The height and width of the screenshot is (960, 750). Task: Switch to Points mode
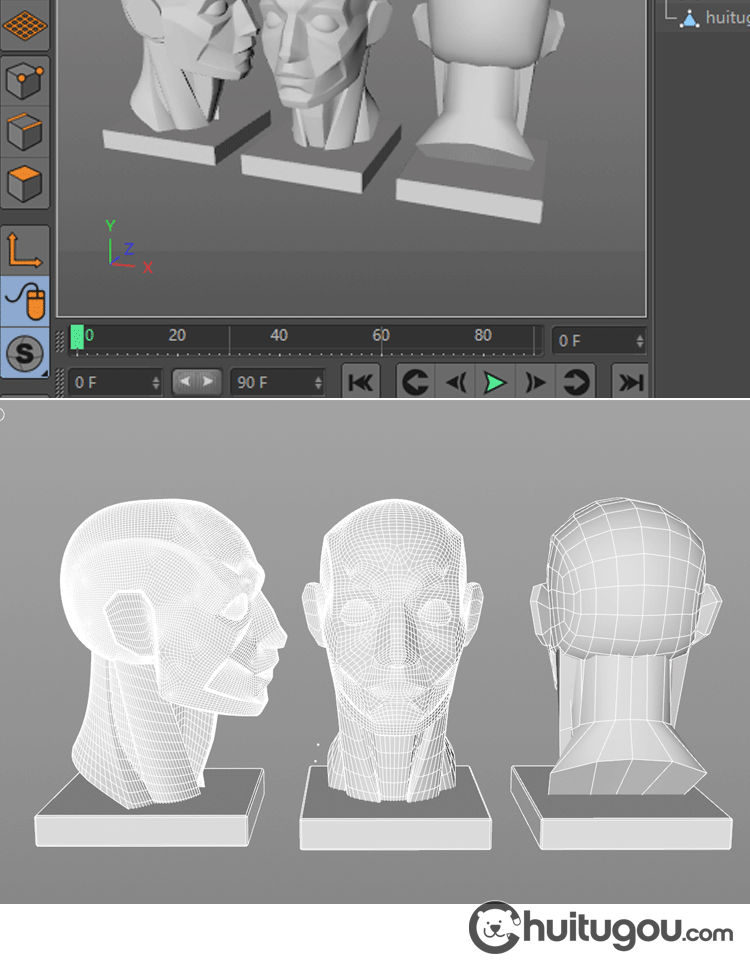pos(25,80)
